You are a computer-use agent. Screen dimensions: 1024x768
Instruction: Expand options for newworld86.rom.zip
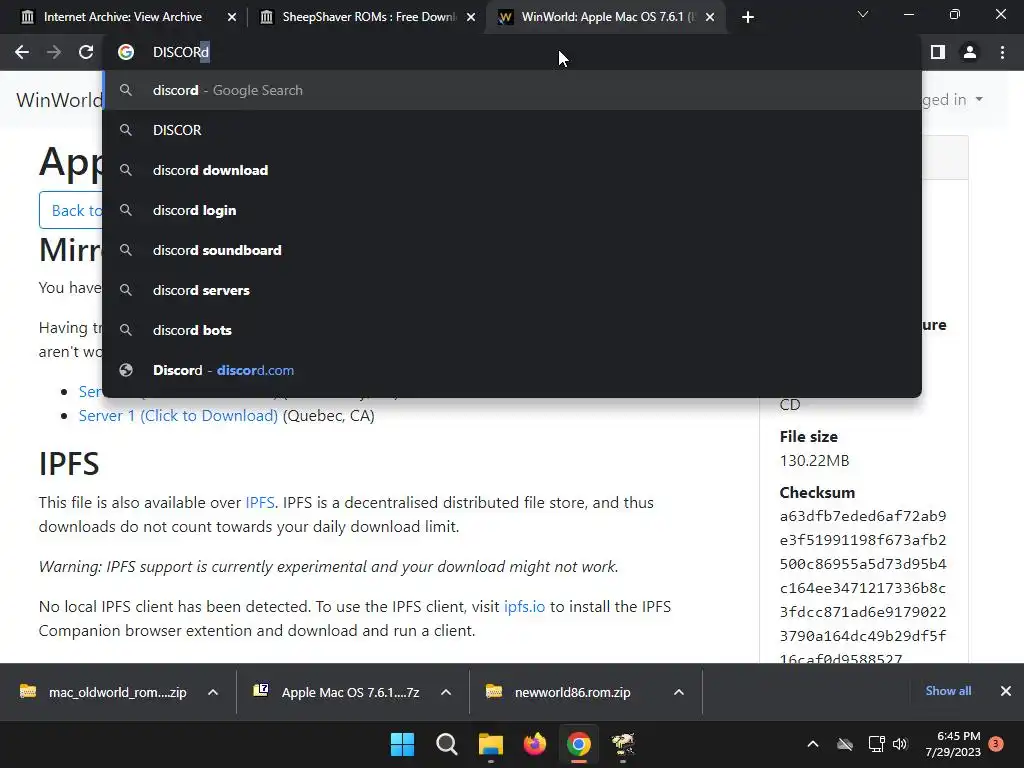(679, 692)
